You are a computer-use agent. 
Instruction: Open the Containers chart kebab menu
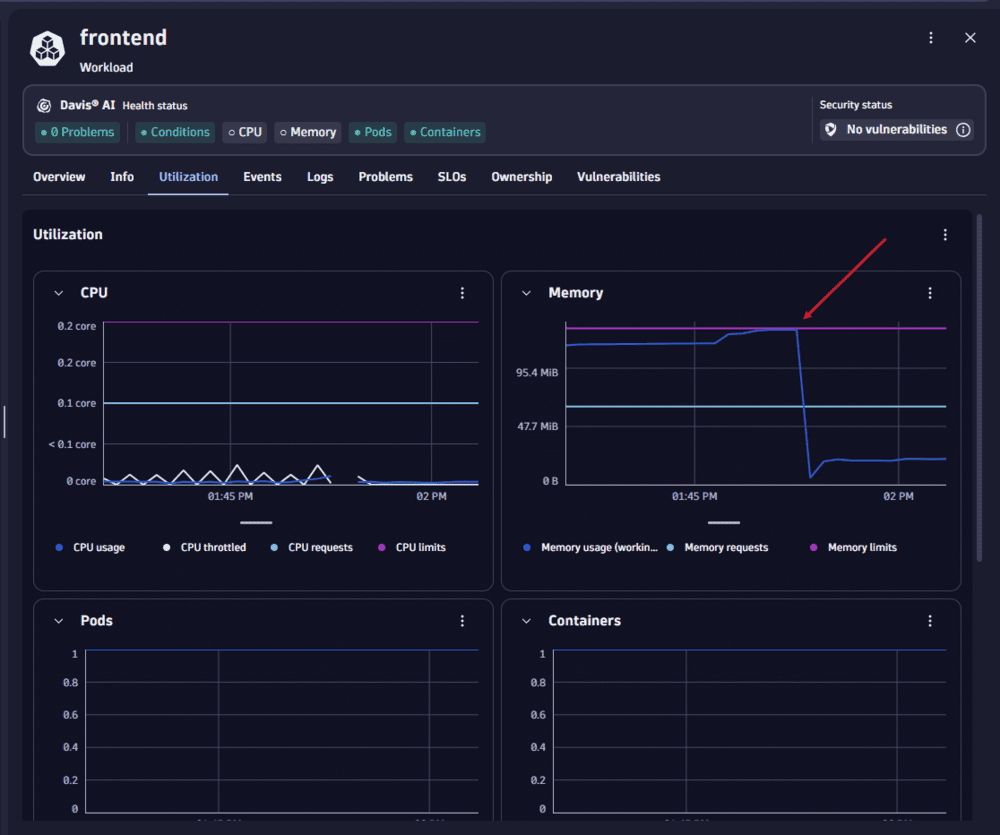930,621
